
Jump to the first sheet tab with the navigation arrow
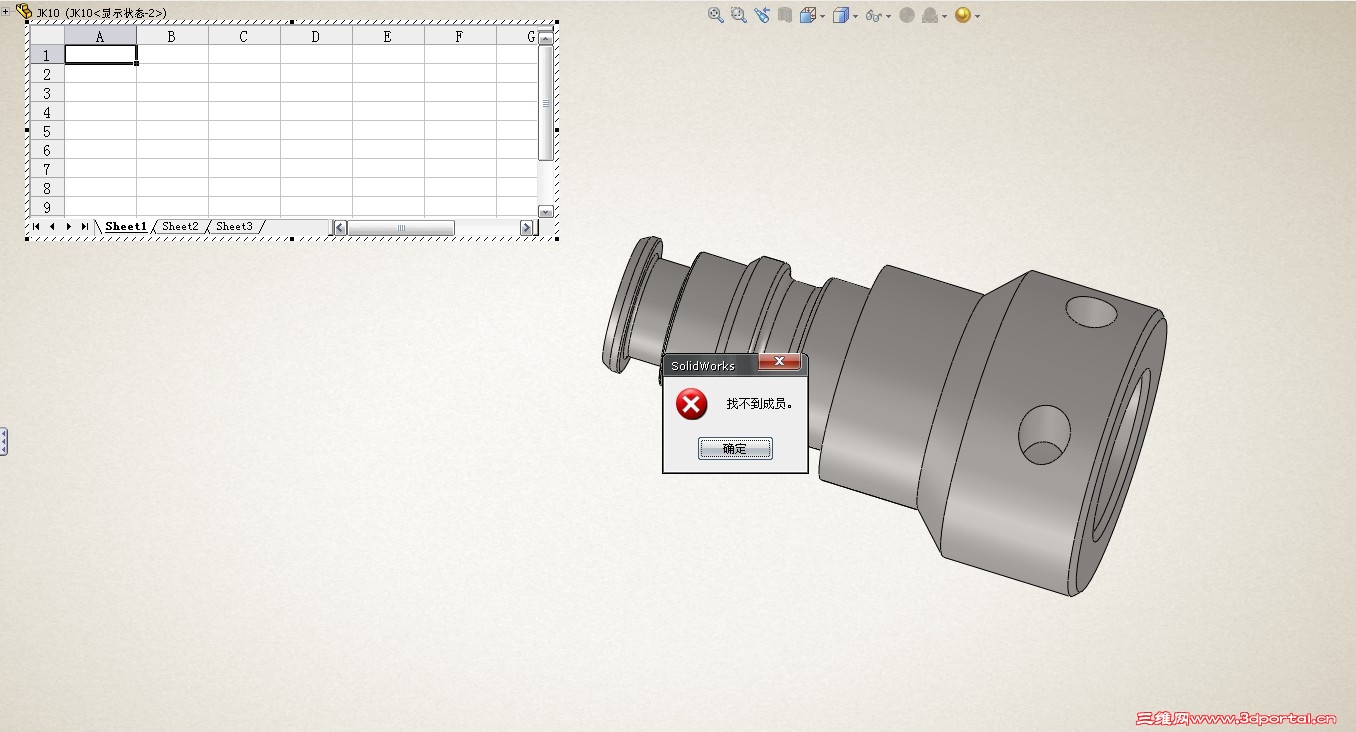click(36, 227)
